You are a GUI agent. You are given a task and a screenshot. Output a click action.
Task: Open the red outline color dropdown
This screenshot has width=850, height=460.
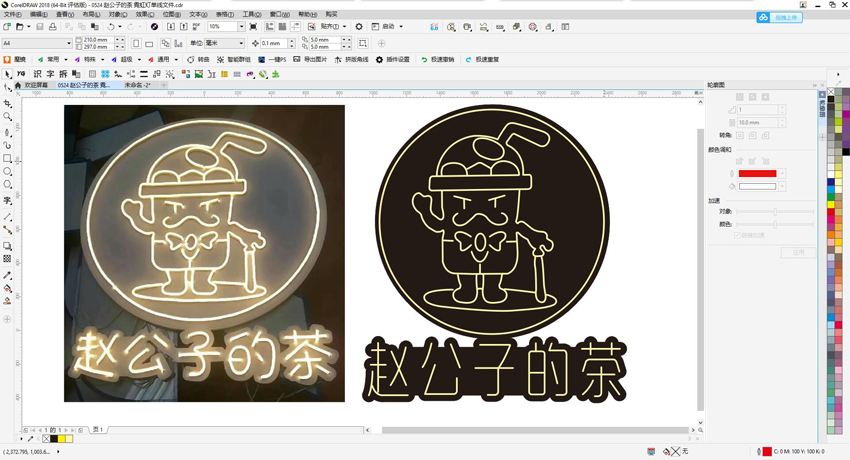click(x=782, y=173)
